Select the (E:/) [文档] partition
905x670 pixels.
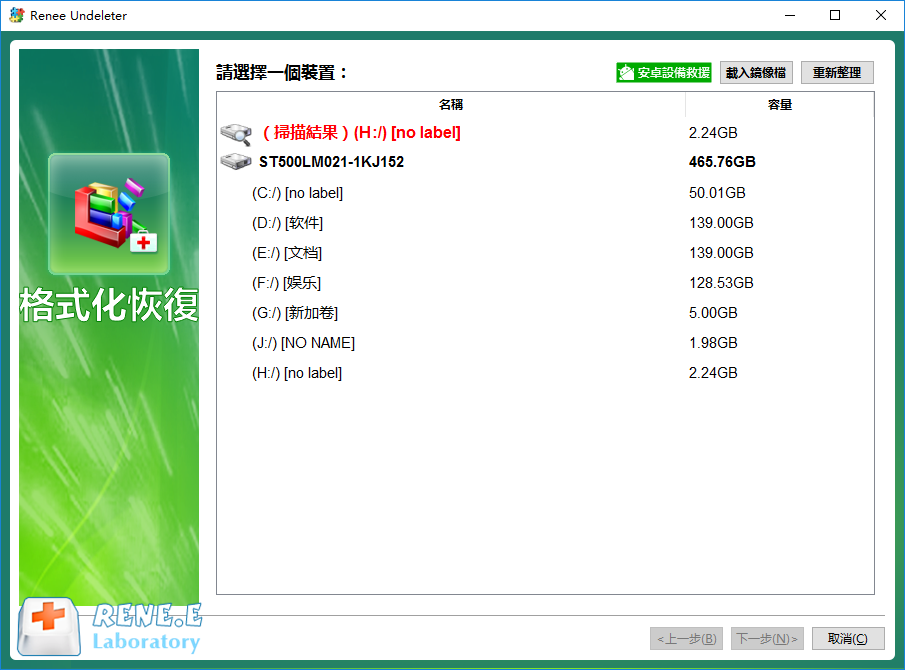coord(545,253)
